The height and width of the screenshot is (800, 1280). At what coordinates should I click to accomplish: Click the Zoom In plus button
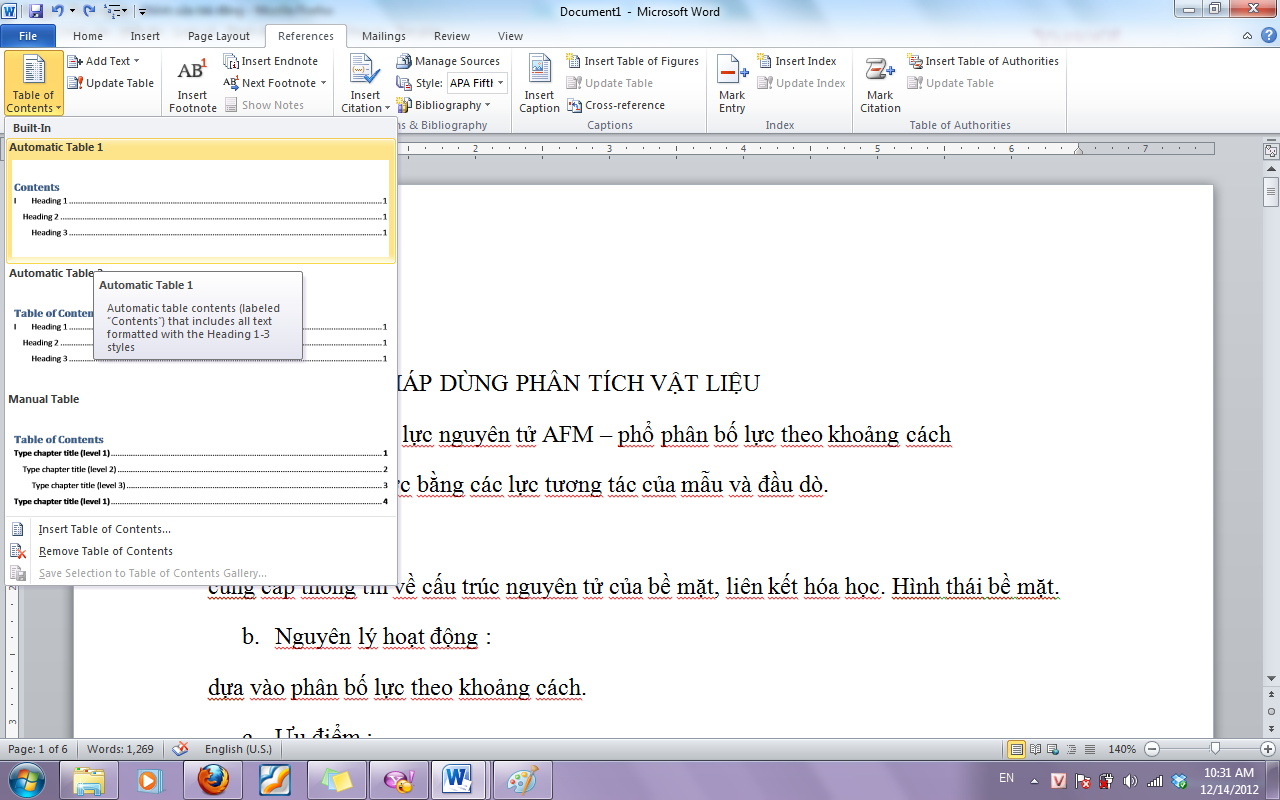(1268, 749)
